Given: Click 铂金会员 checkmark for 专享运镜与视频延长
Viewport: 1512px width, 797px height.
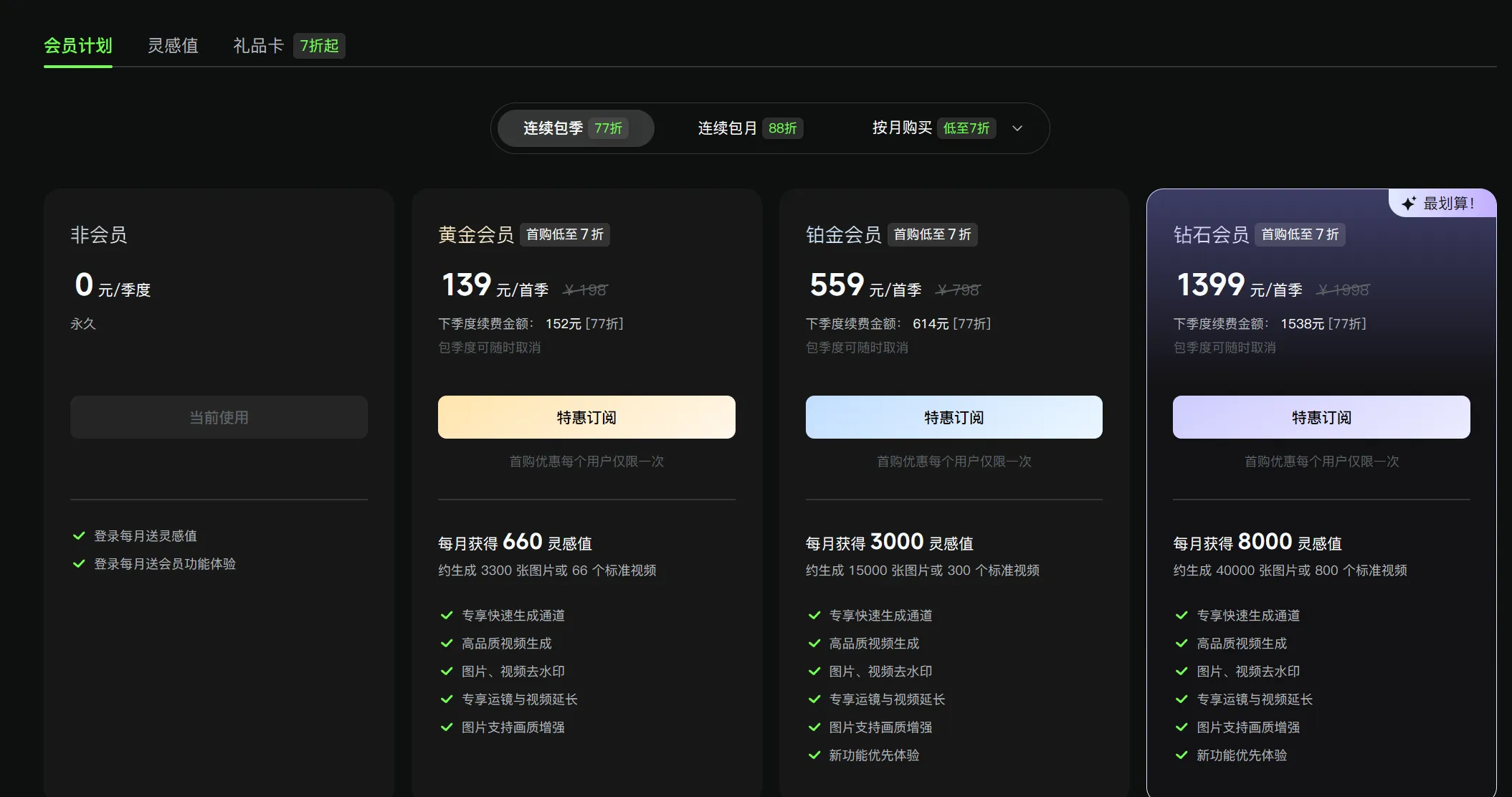Looking at the screenshot, I should (814, 699).
